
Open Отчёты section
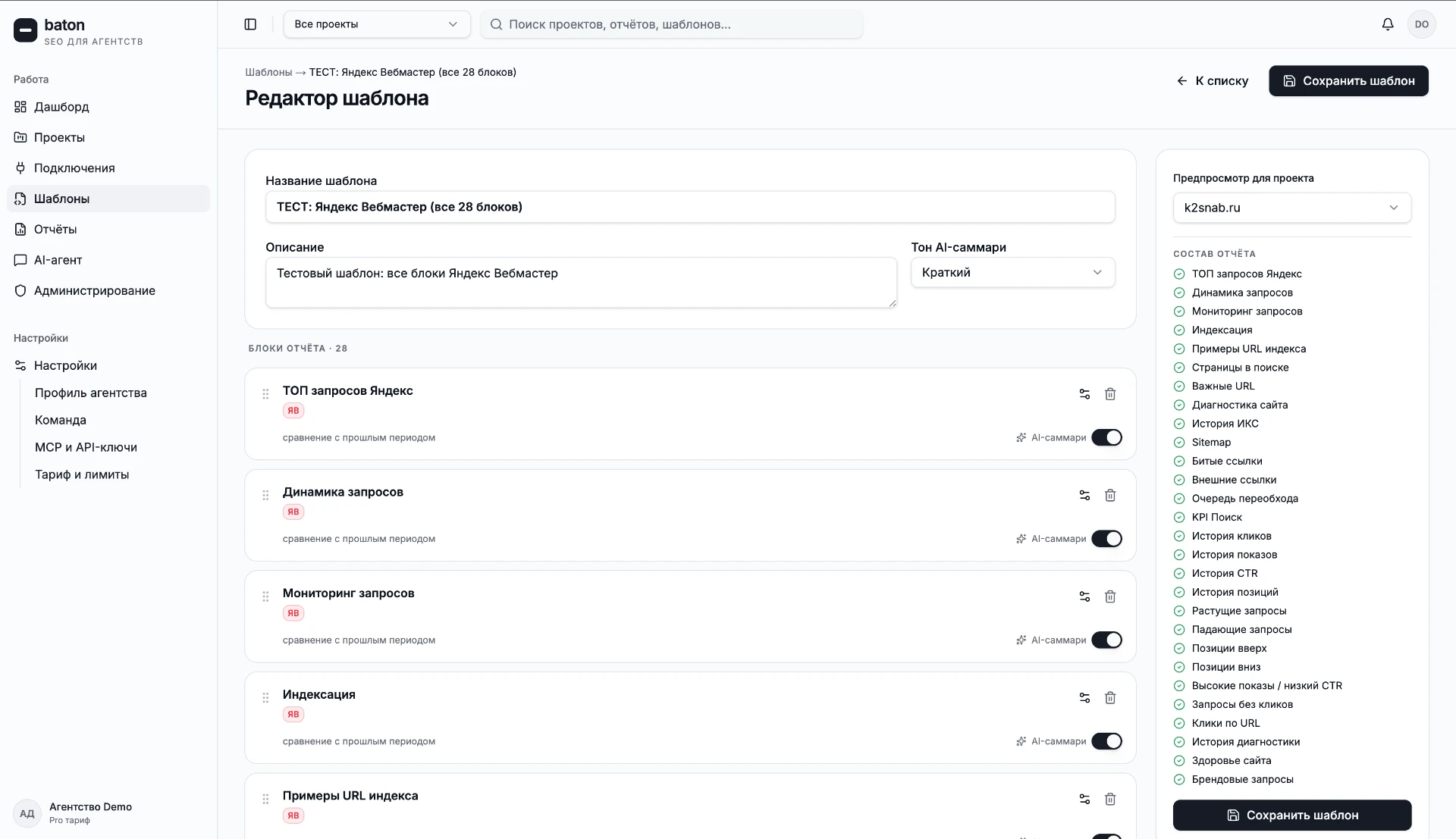[x=108, y=229]
